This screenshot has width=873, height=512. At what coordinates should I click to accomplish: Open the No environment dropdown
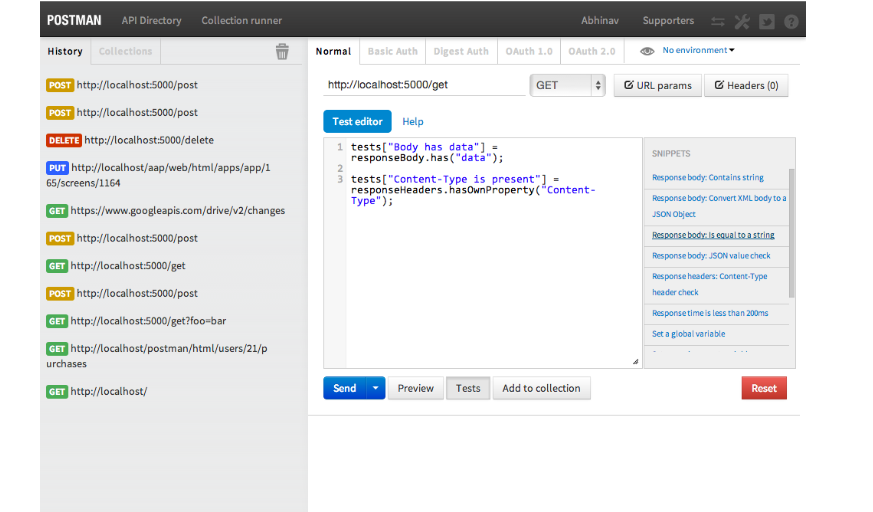pos(698,50)
